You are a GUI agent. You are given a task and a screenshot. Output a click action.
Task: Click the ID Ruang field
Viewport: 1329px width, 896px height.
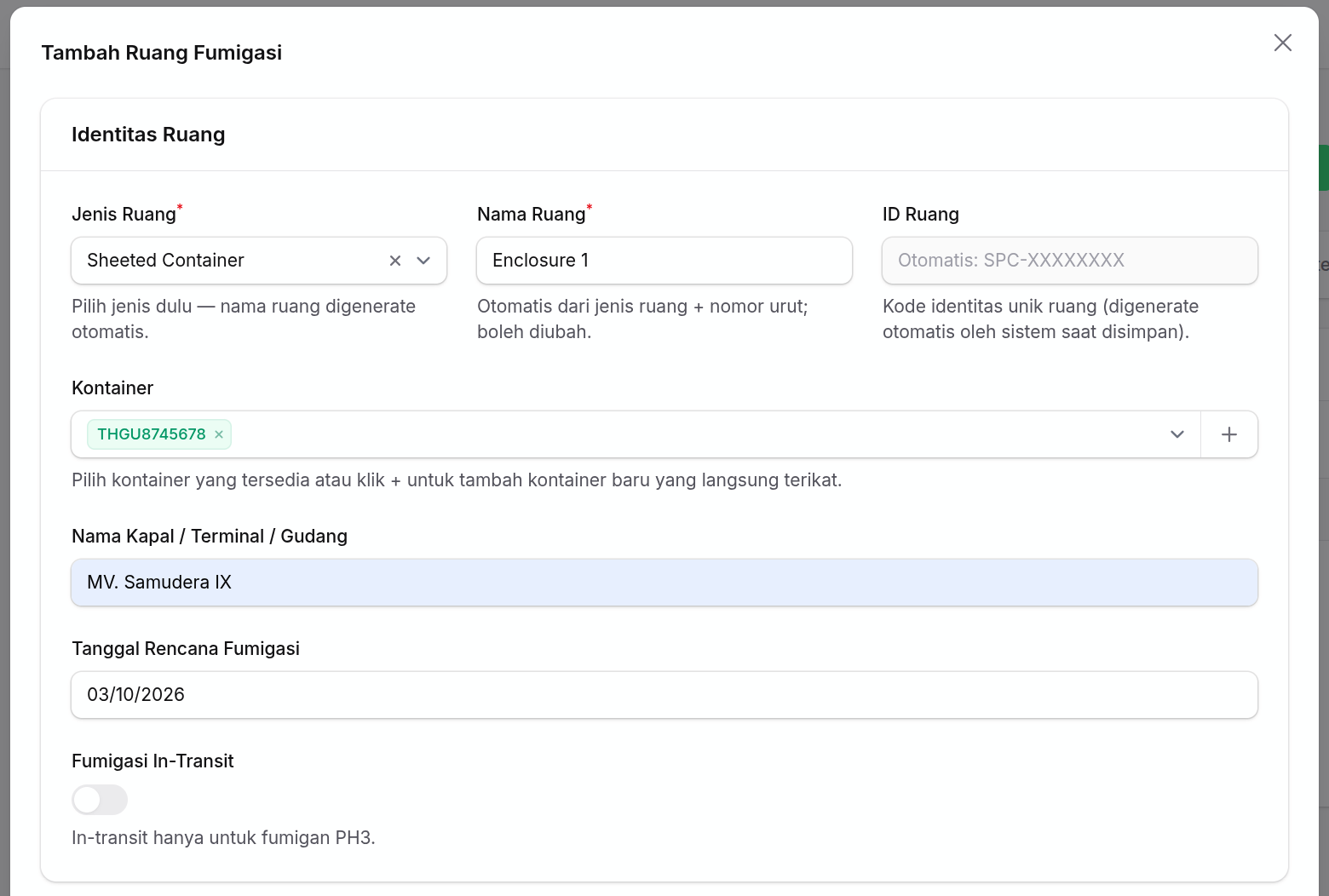pos(1070,261)
